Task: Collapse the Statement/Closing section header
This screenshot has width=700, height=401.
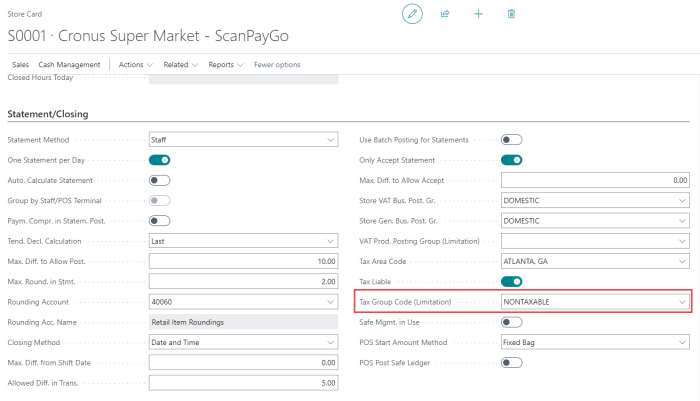Action: click(48, 114)
